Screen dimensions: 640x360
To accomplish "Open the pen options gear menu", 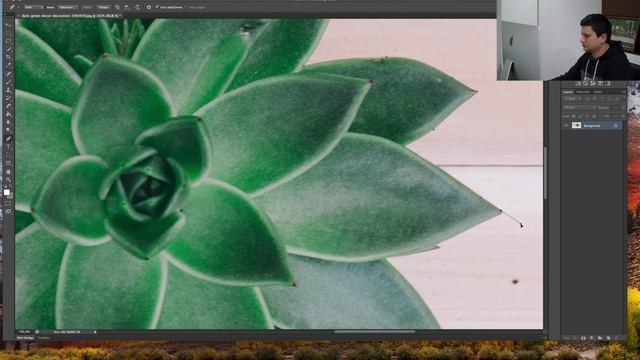I will click(x=149, y=7).
